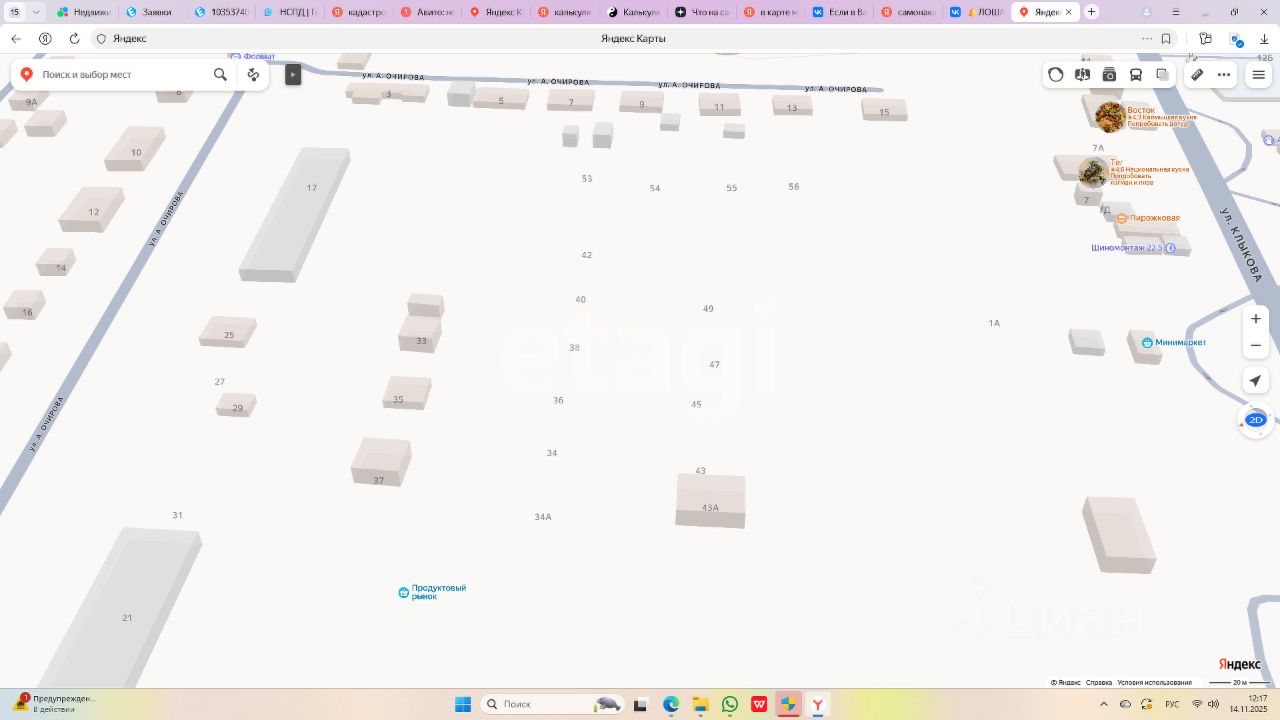Switch to the 'Авито' browser tab

427,12
